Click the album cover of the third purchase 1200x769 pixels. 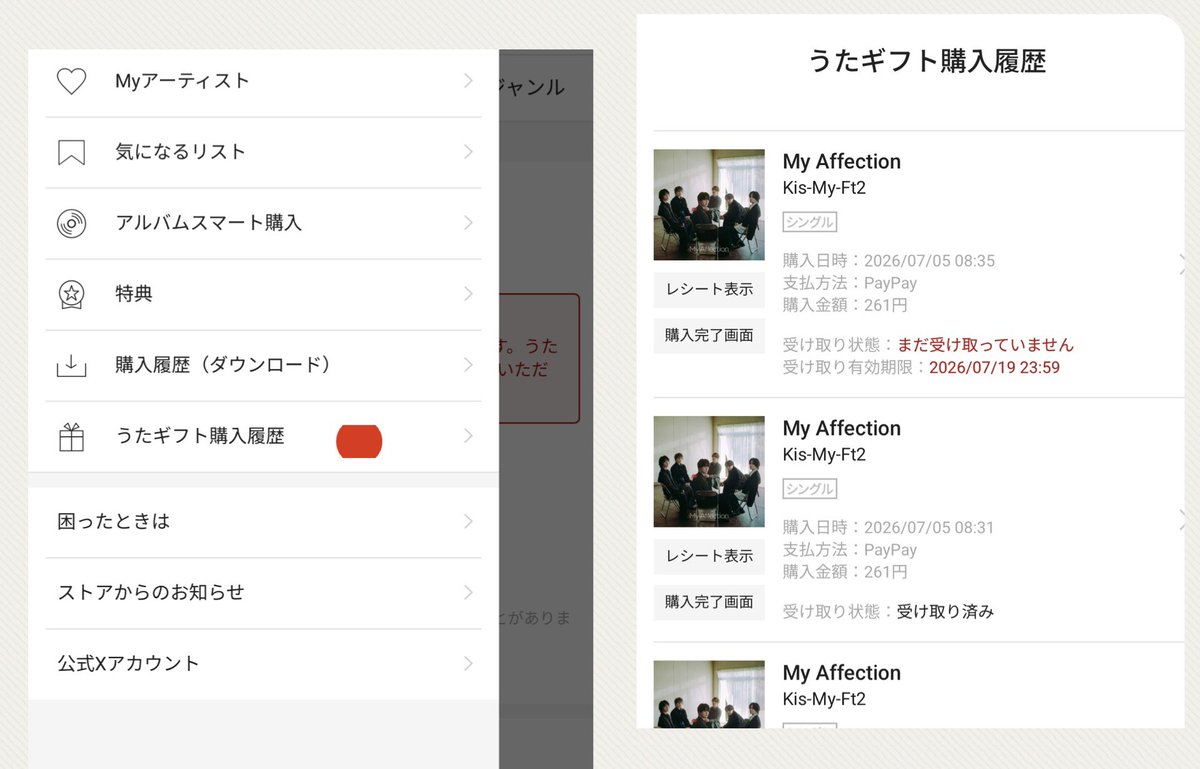pos(709,694)
